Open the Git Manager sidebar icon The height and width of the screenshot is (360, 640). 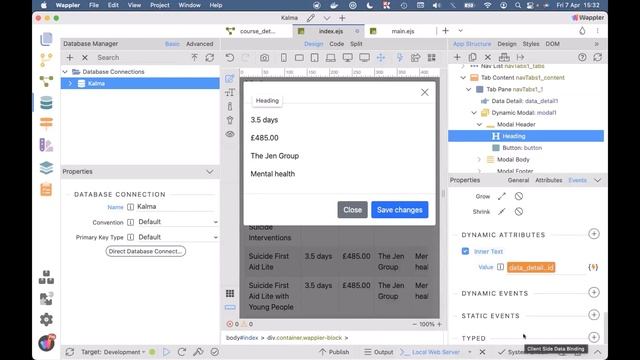(46, 60)
